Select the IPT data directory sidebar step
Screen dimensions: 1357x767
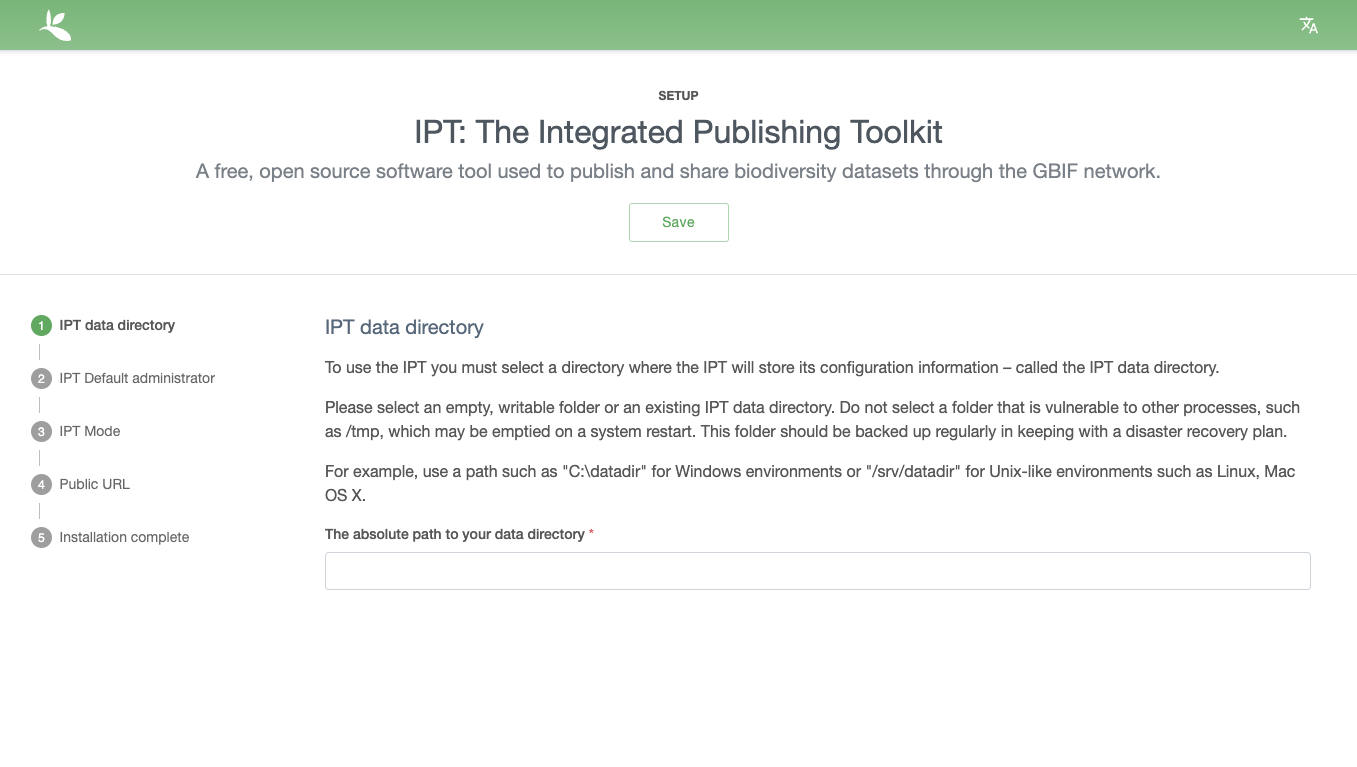point(116,325)
